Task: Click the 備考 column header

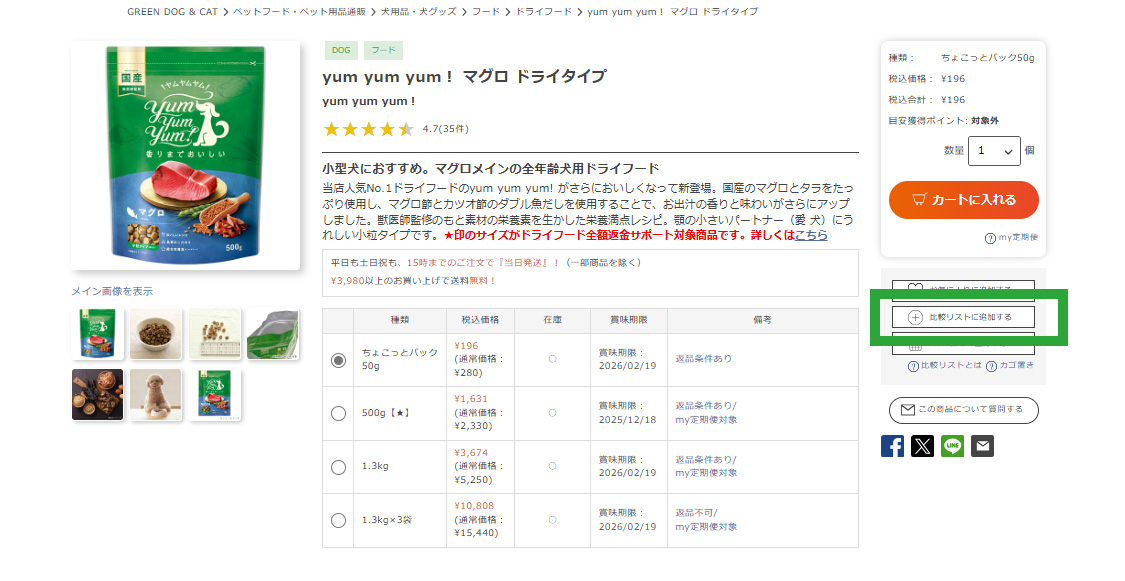Action: click(763, 320)
